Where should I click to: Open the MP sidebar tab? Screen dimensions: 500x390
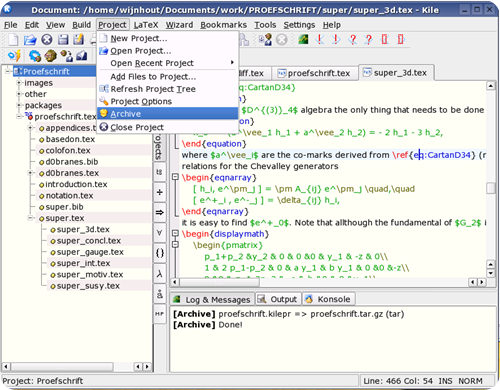160,314
